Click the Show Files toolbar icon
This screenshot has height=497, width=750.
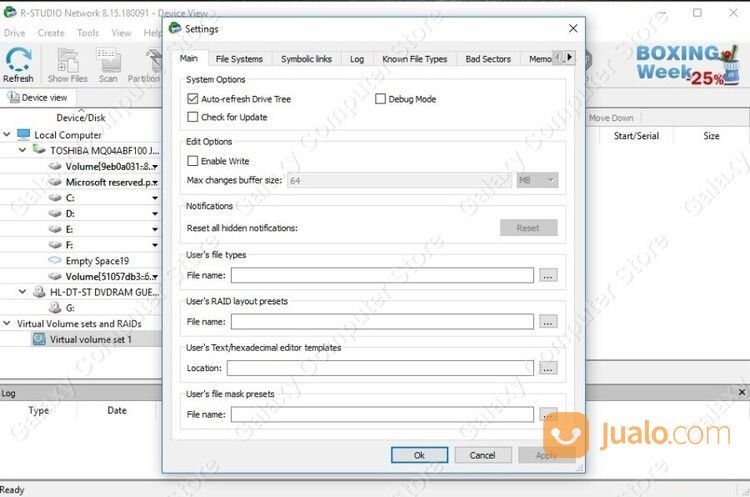pyautogui.click(x=67, y=65)
